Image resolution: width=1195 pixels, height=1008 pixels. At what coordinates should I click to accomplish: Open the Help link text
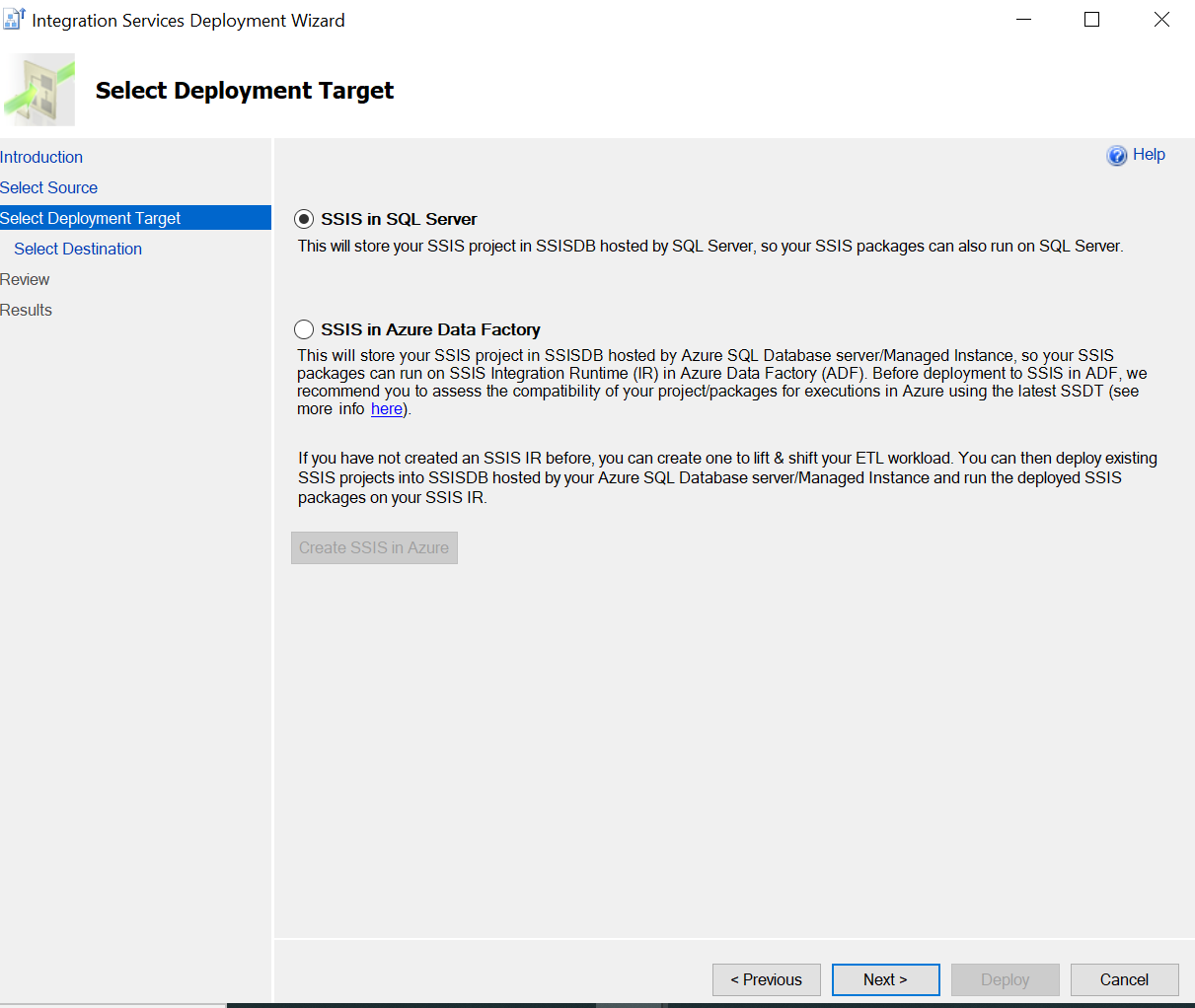(1149, 154)
